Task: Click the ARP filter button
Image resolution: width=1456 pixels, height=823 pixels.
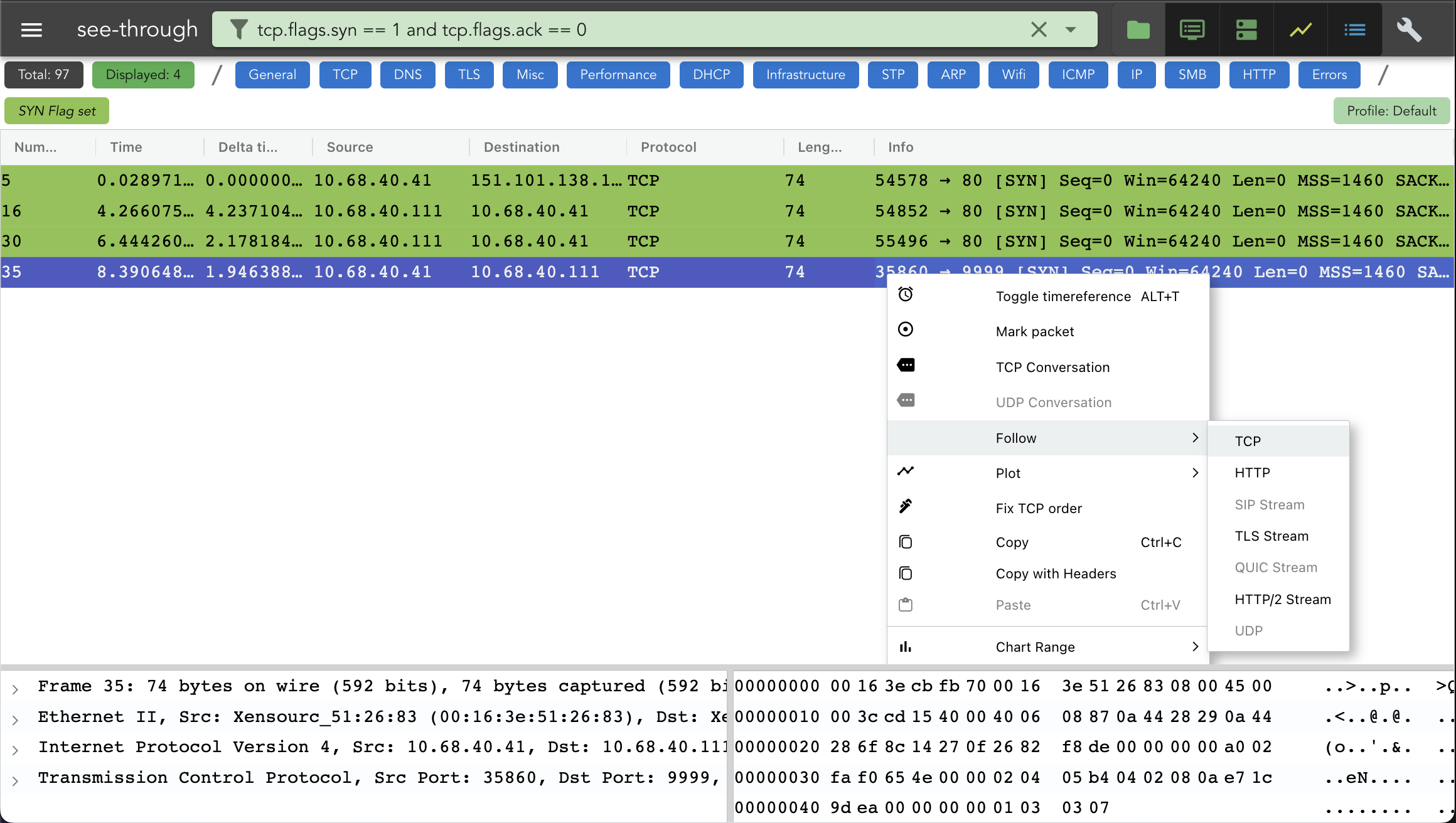Action: (953, 75)
